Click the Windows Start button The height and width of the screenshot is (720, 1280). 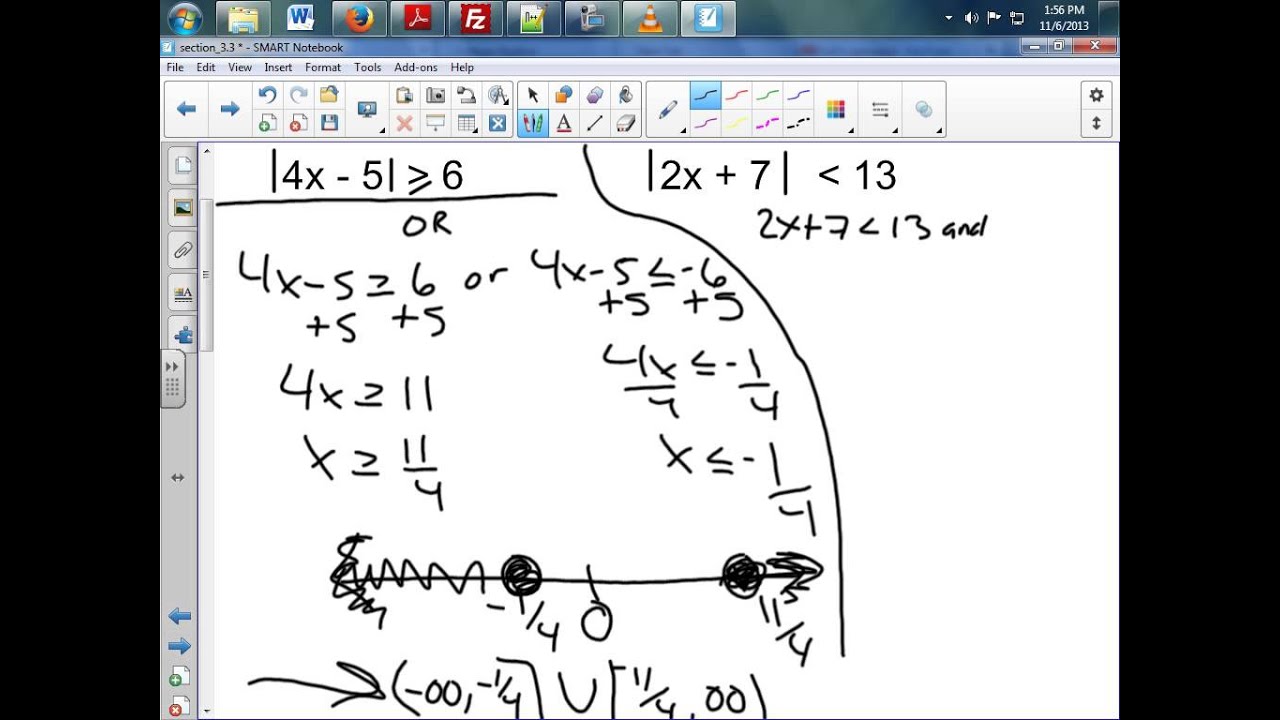[x=186, y=18]
